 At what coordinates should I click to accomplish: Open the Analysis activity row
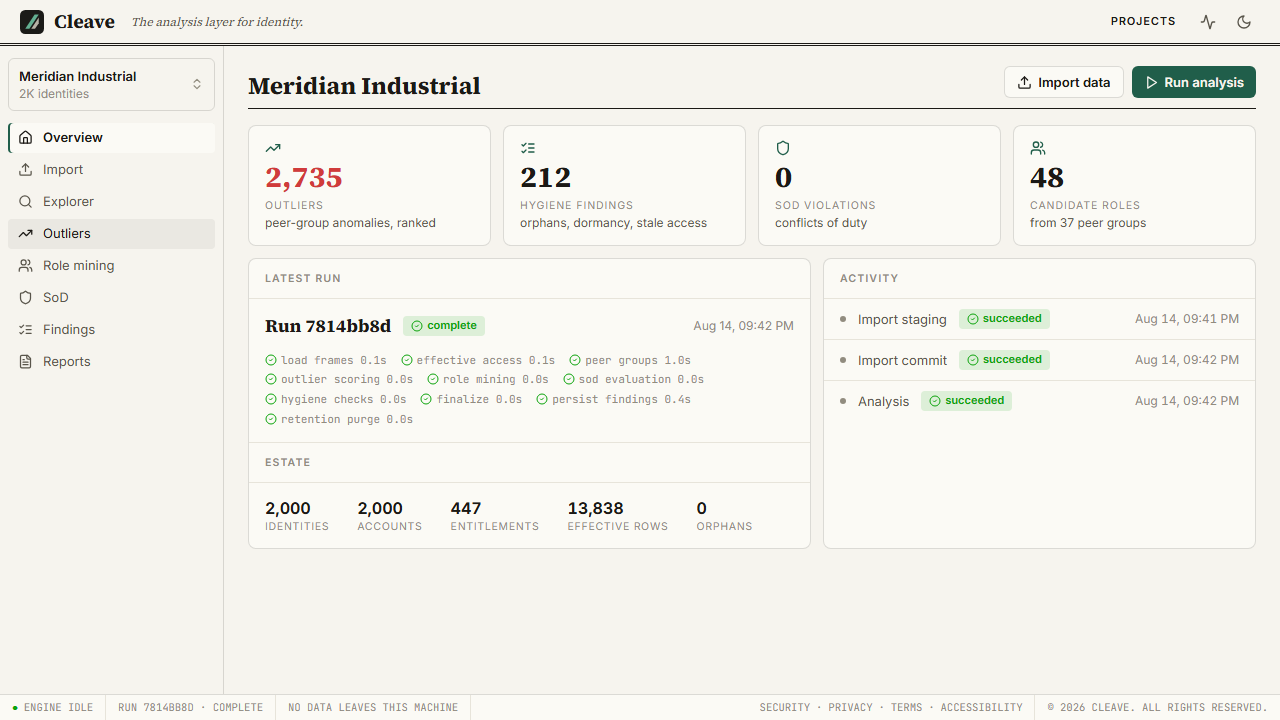pos(1039,401)
